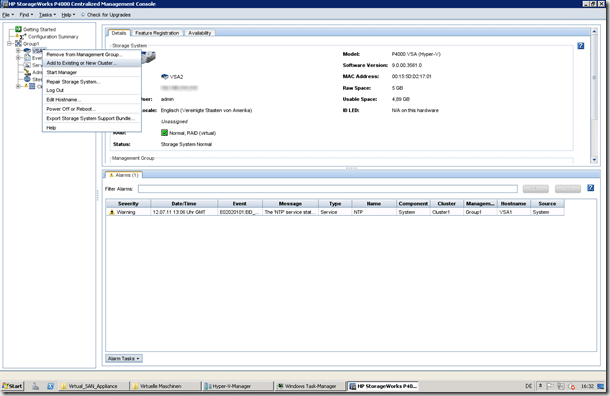The height and width of the screenshot is (396, 610).
Task: Click the Details pane scroll-down arrow
Action: coord(594,159)
